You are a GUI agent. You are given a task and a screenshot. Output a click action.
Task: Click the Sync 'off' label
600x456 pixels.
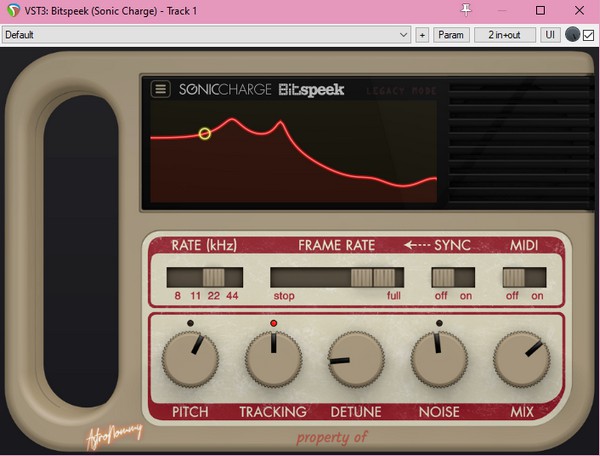point(441,296)
